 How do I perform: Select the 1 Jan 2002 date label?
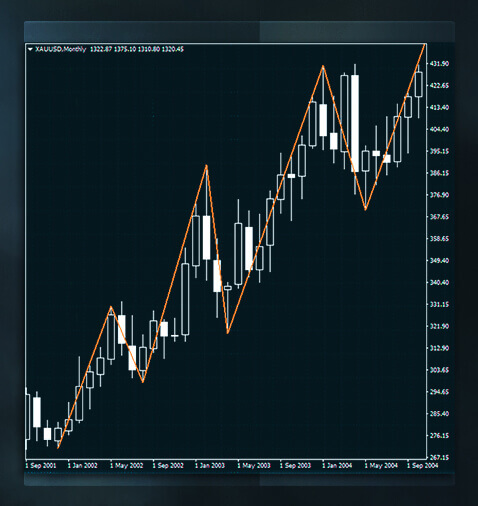point(83,465)
